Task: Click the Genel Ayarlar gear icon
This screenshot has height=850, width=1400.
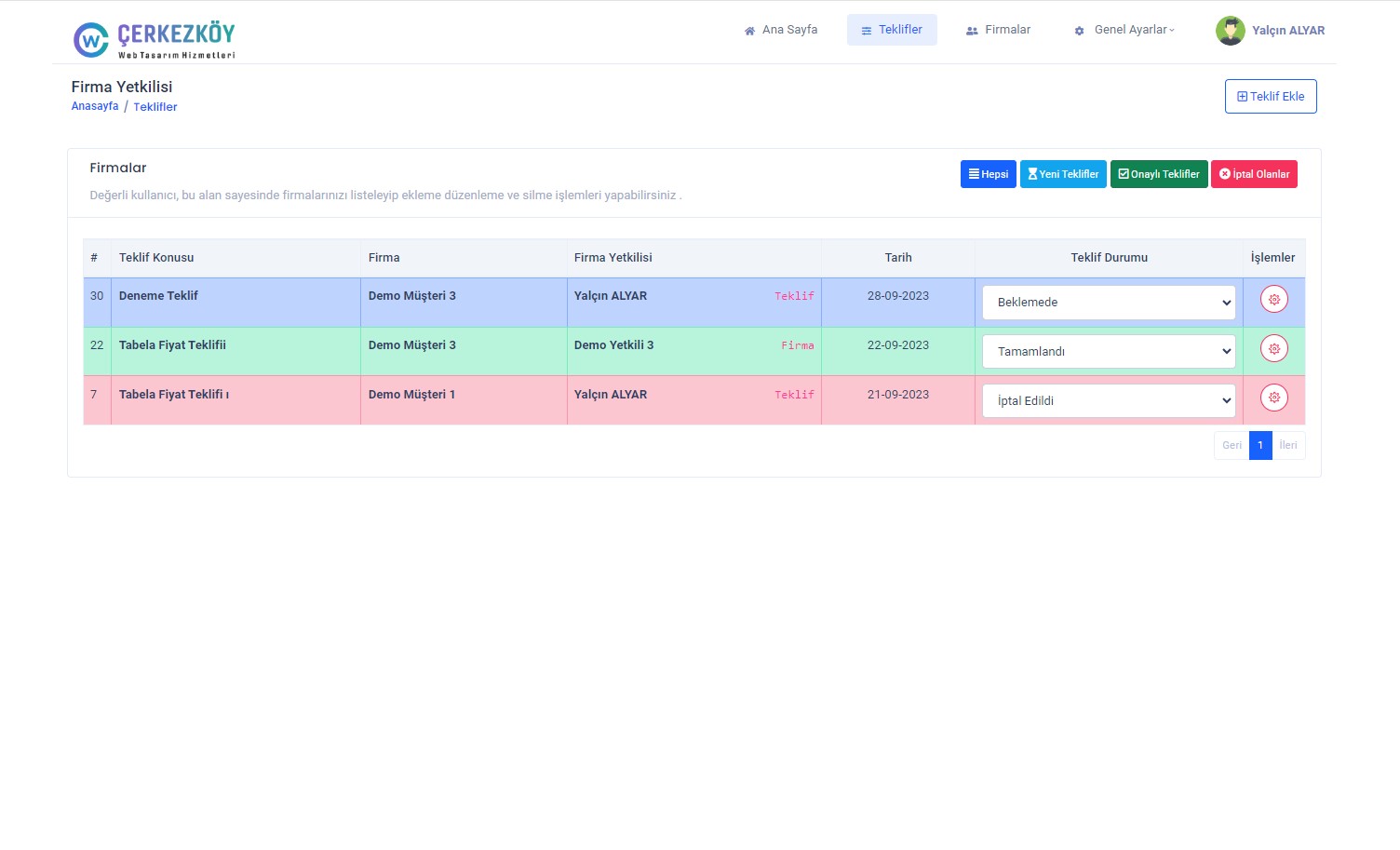Action: click(x=1079, y=31)
